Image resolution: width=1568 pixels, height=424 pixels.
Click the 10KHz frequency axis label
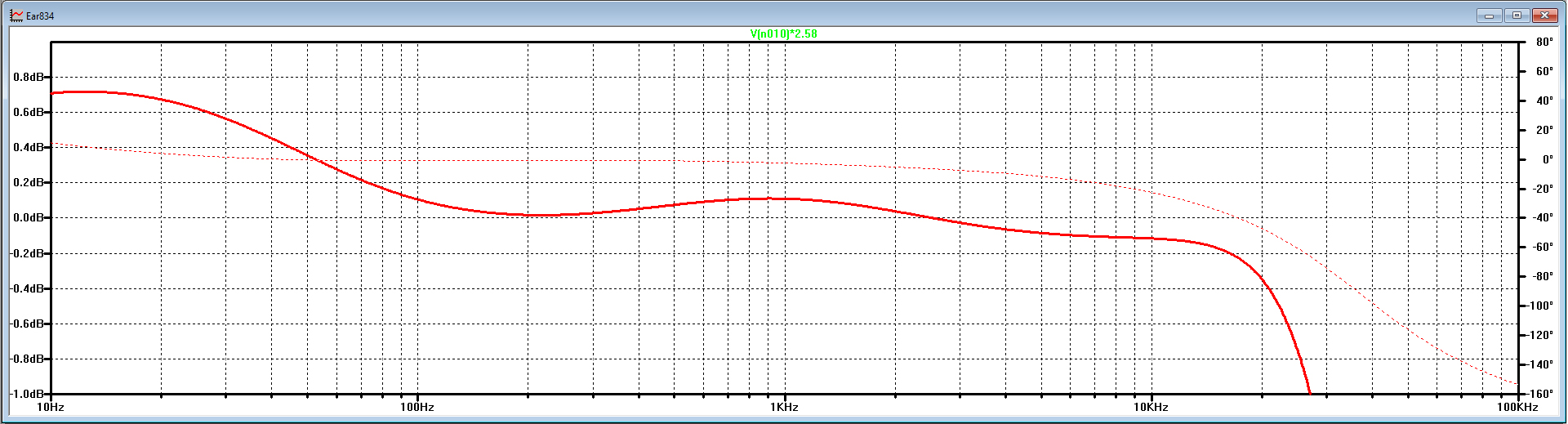(x=1151, y=407)
